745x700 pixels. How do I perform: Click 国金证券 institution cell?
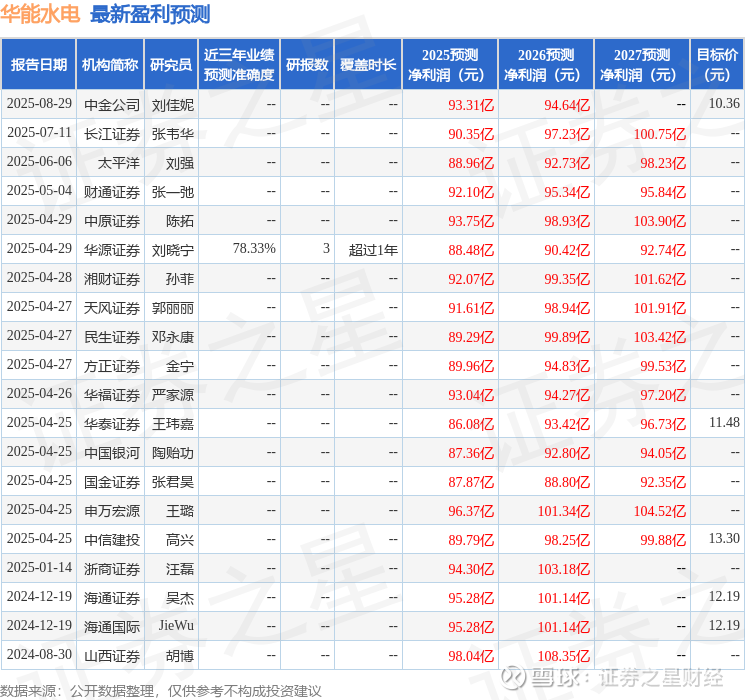pos(112,482)
